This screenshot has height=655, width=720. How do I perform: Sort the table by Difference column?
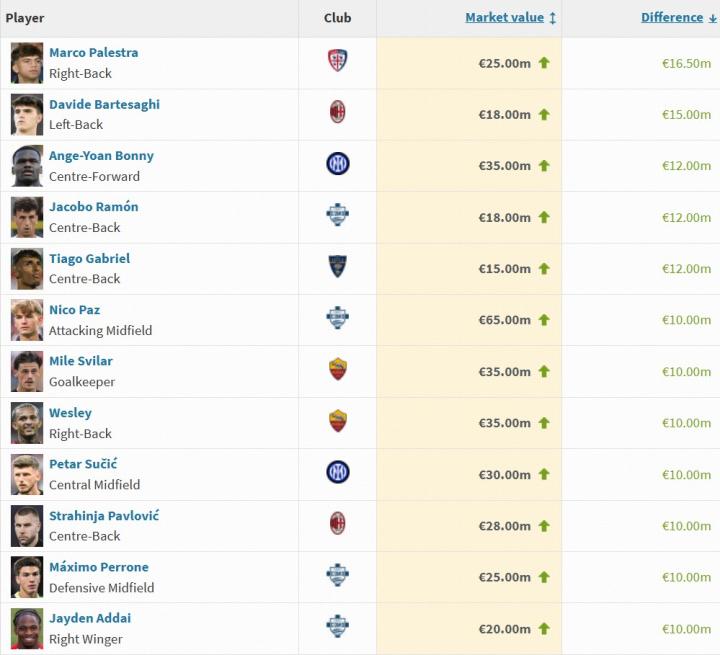672,18
